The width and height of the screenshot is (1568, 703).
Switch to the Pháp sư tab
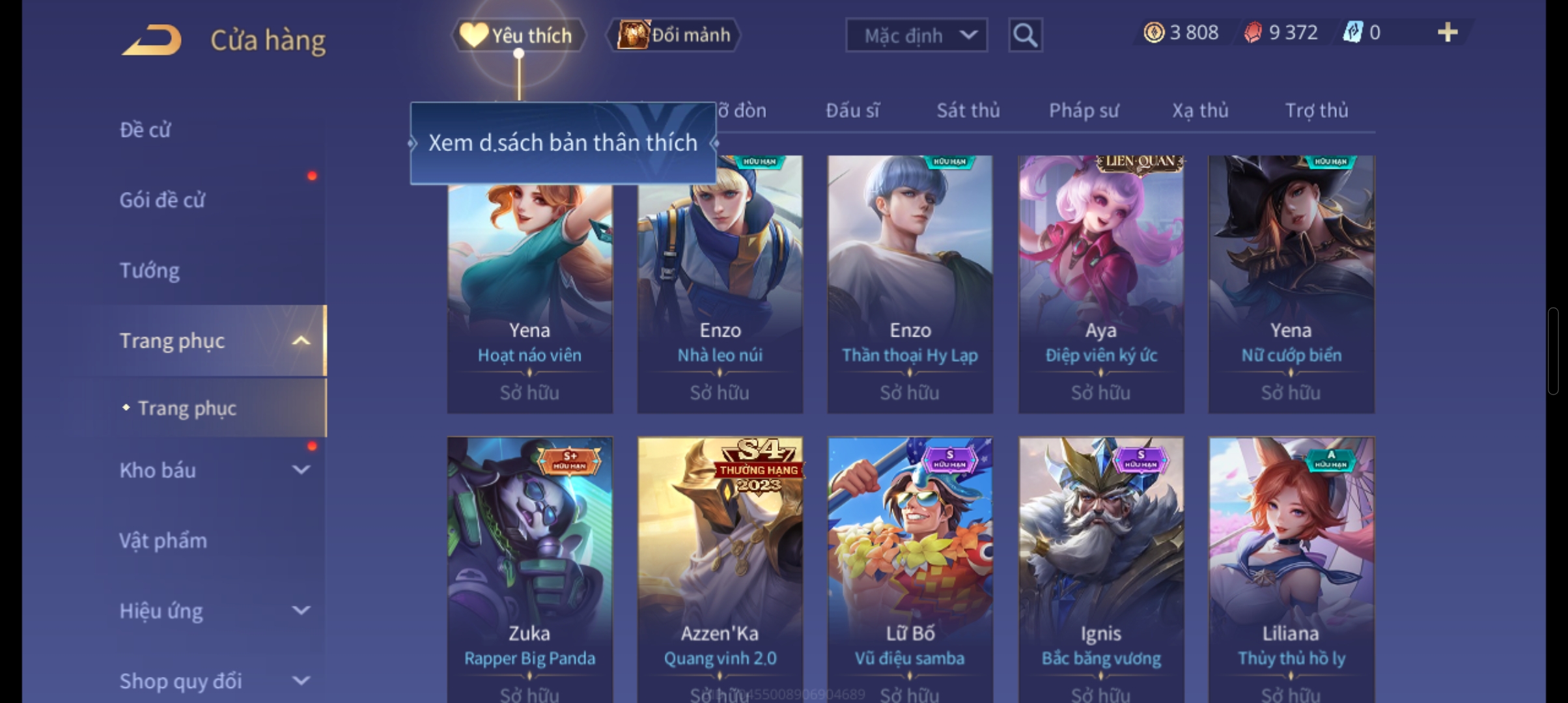[1084, 111]
